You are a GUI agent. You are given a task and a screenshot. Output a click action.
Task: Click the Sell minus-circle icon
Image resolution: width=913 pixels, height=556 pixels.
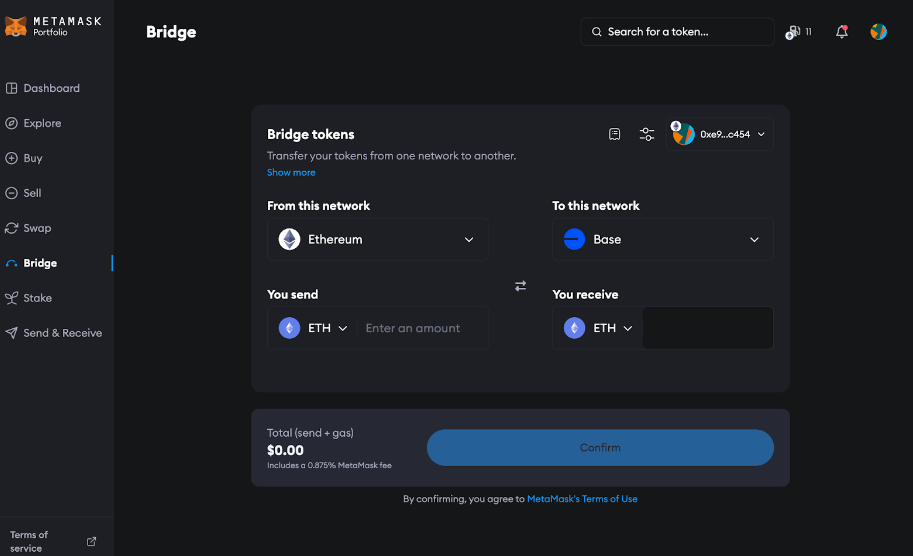pyautogui.click(x=11, y=193)
